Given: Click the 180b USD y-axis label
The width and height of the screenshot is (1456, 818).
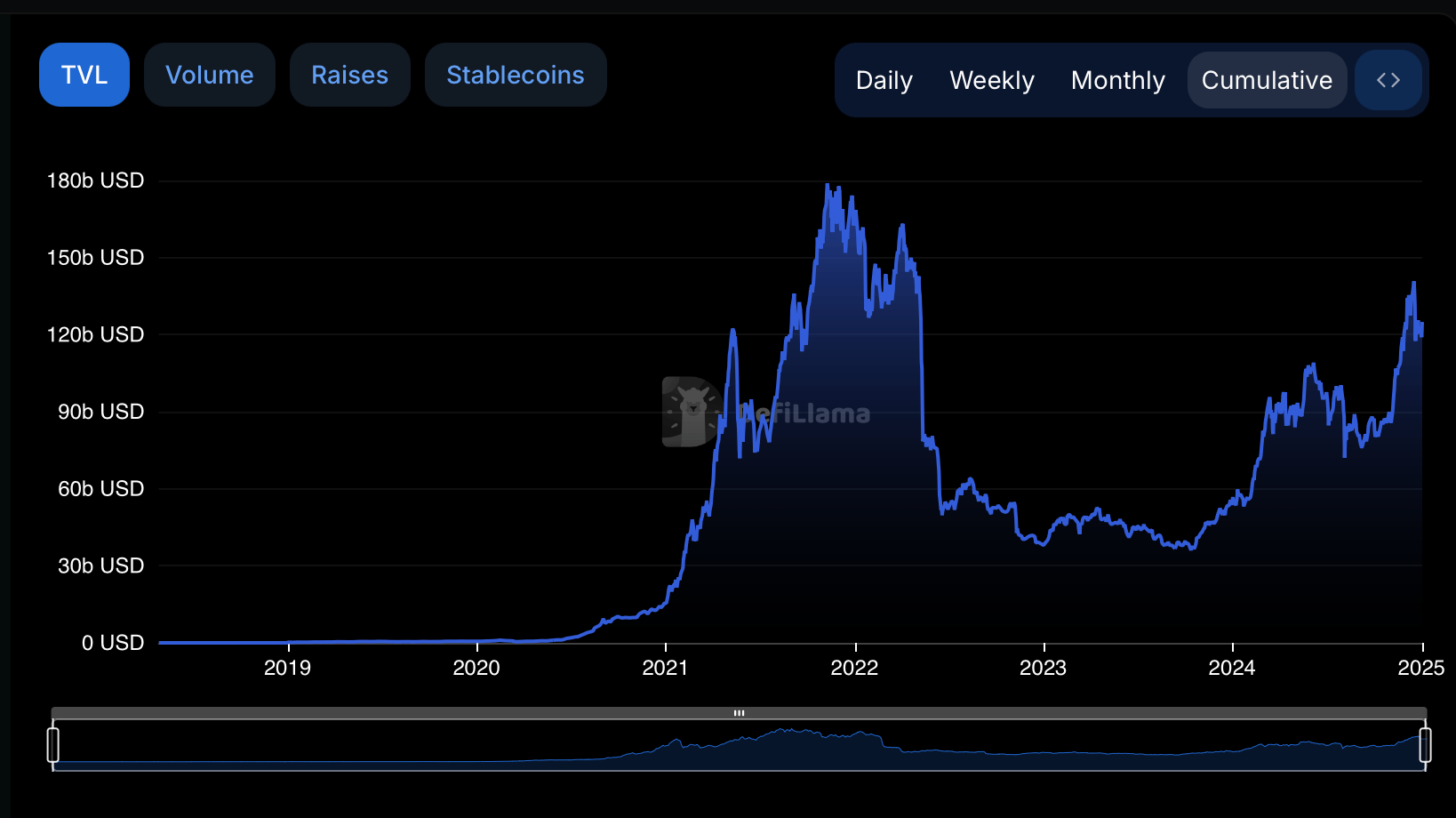Looking at the screenshot, I should pos(95,180).
